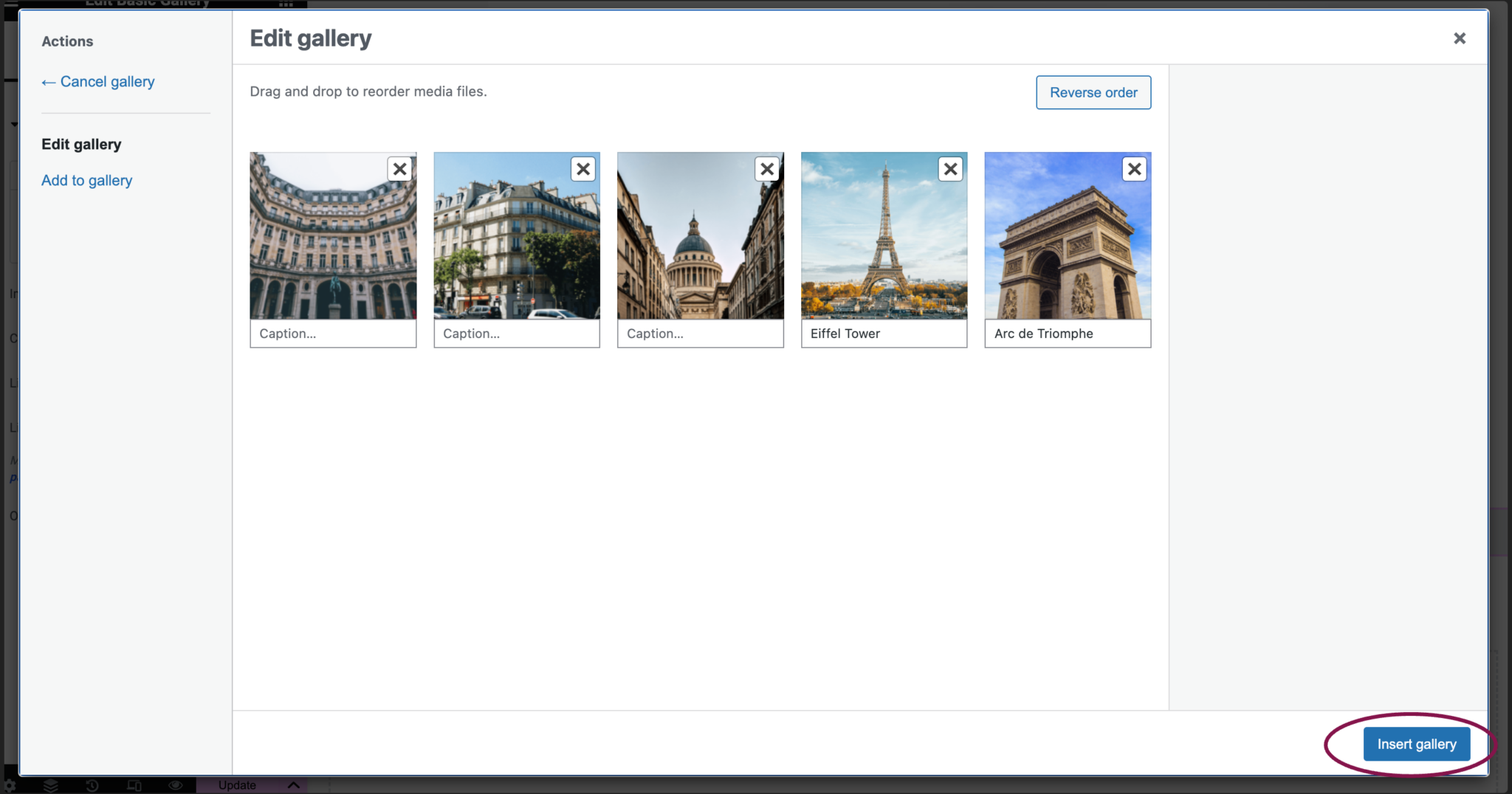Click the empty caption under first image

click(333, 334)
